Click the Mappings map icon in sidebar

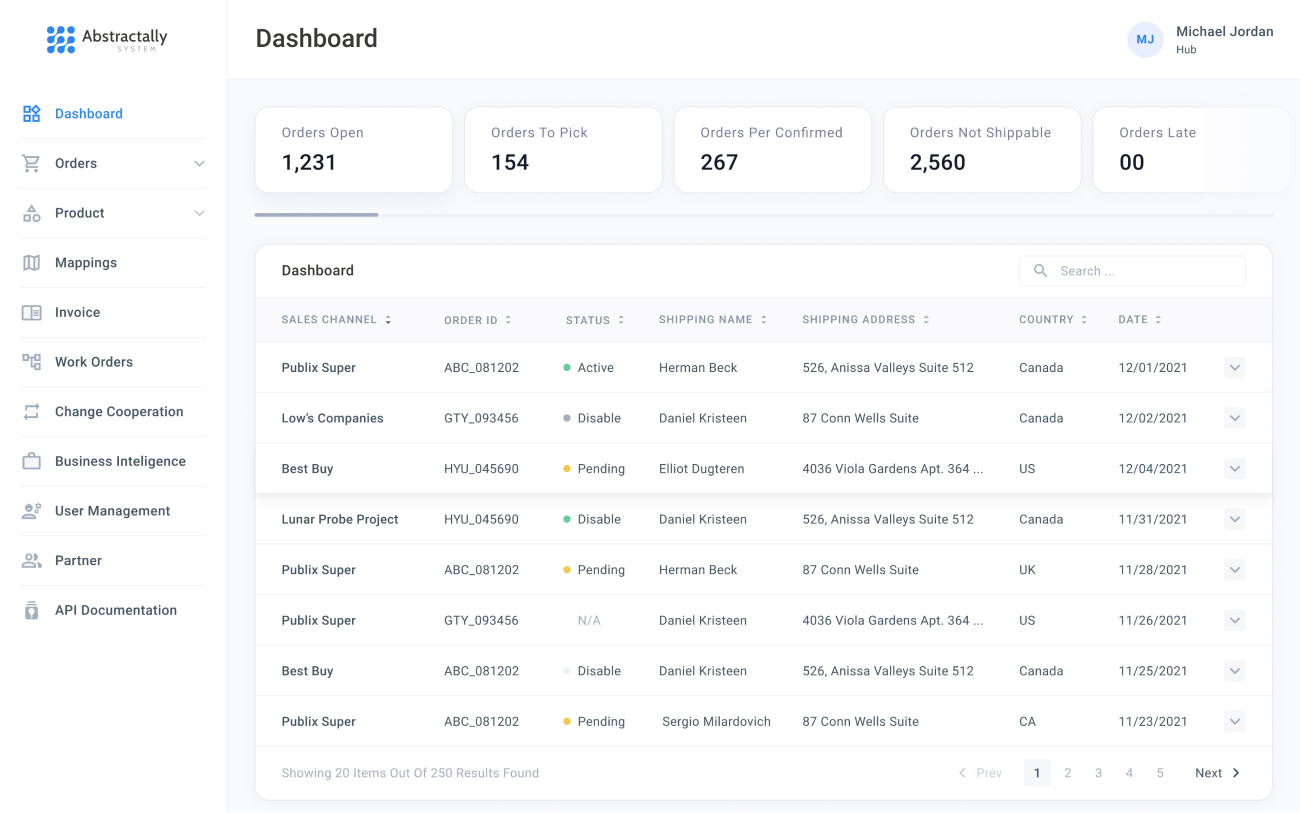click(x=32, y=263)
